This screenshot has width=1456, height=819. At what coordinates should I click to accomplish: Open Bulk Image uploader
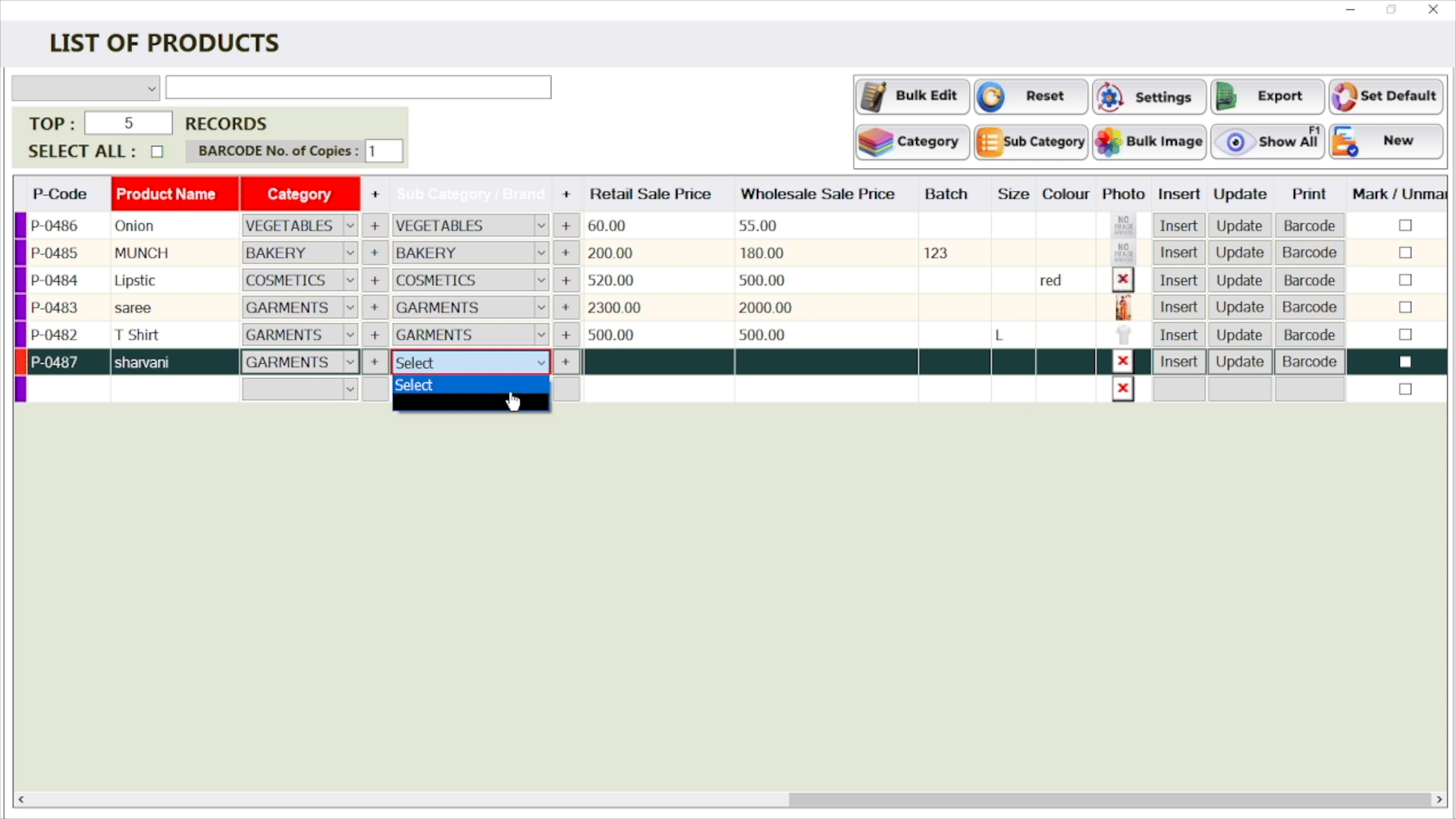(1148, 142)
